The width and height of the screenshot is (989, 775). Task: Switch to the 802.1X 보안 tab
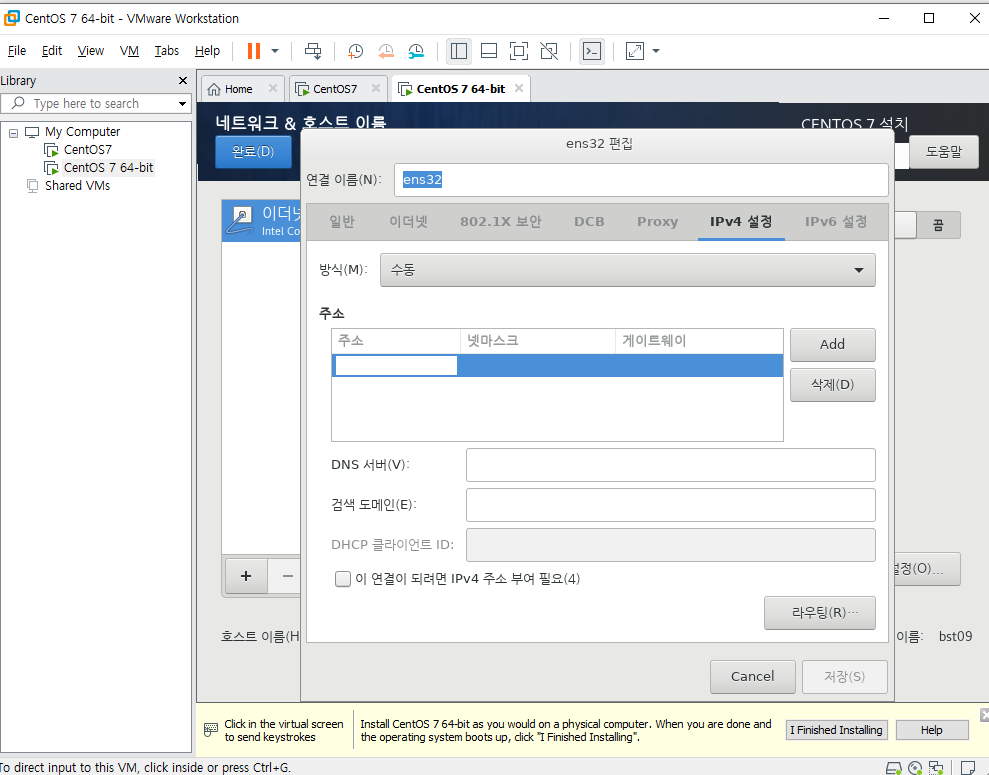pos(501,221)
